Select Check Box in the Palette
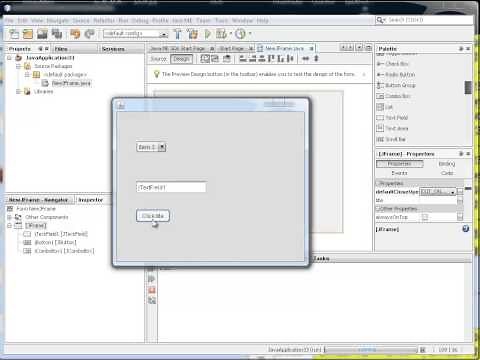The width and height of the screenshot is (480, 360). pos(393,64)
